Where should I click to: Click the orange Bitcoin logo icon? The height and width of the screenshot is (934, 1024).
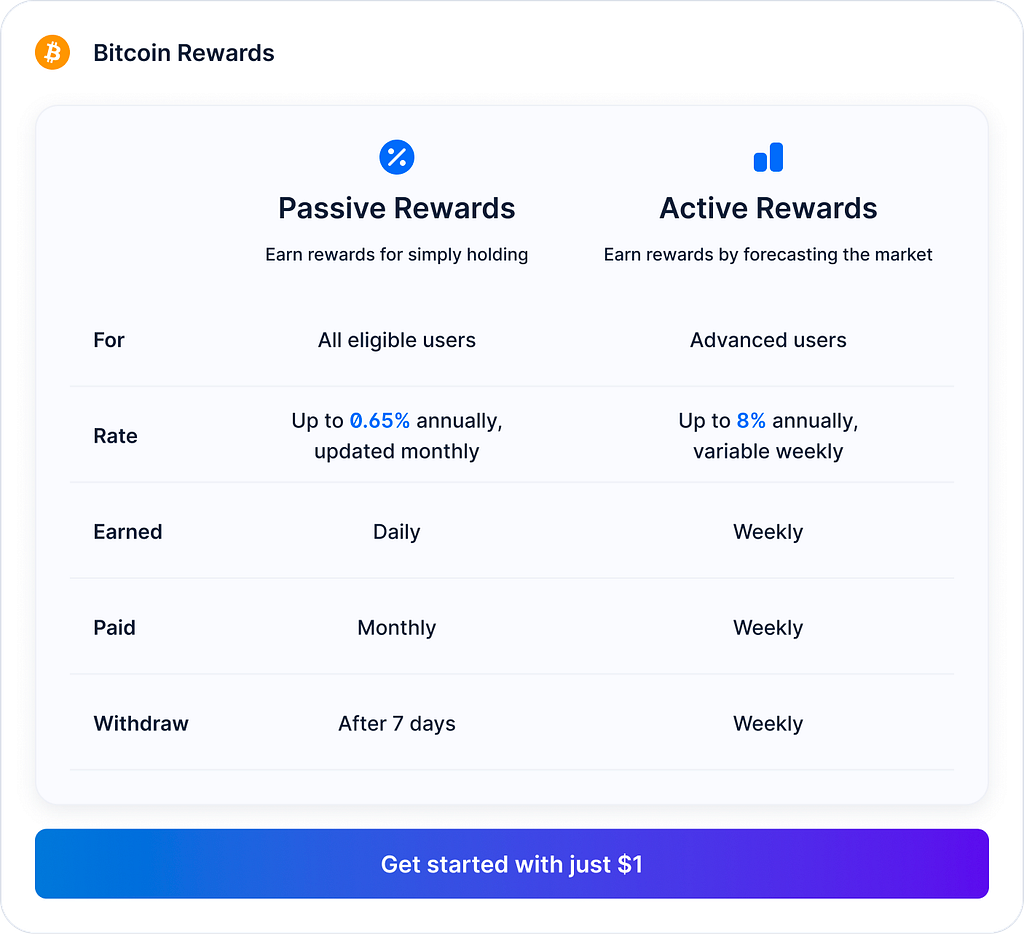52,52
